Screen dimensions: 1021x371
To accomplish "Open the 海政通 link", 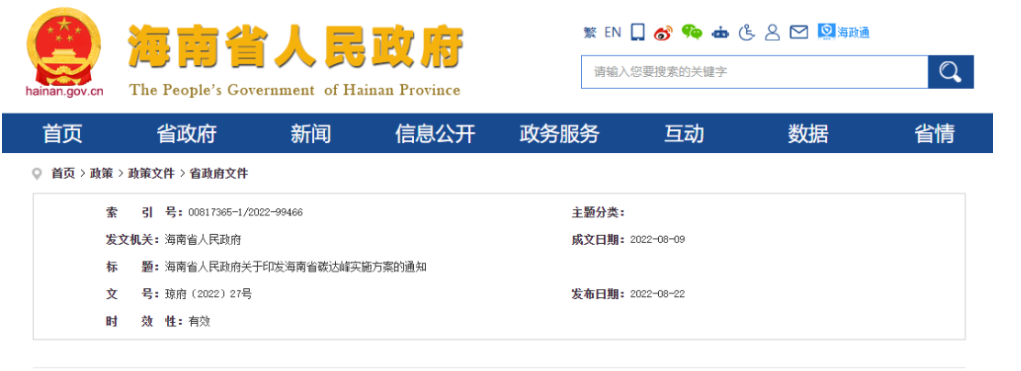I will coord(843,32).
